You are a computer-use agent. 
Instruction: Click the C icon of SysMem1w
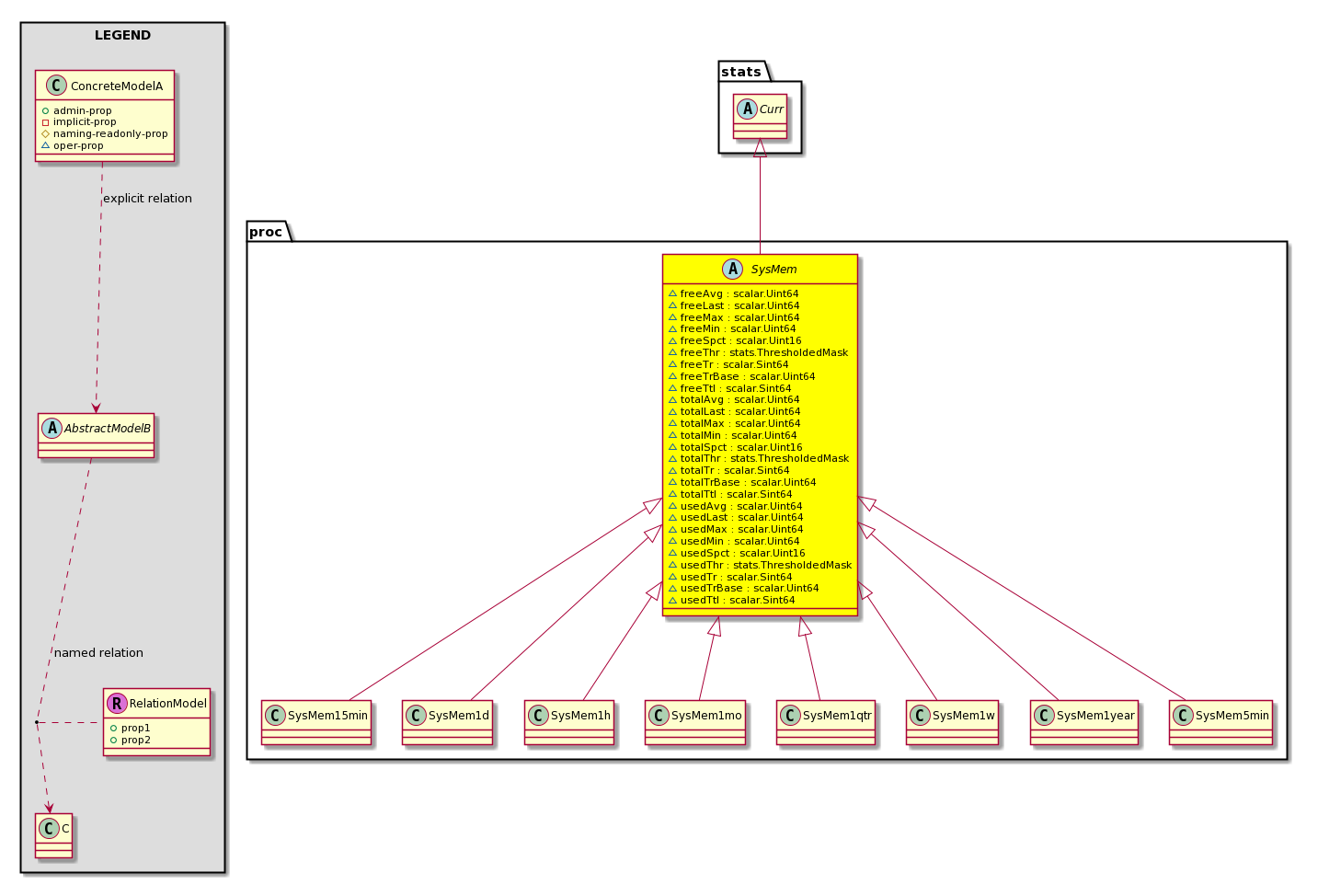tap(920, 715)
